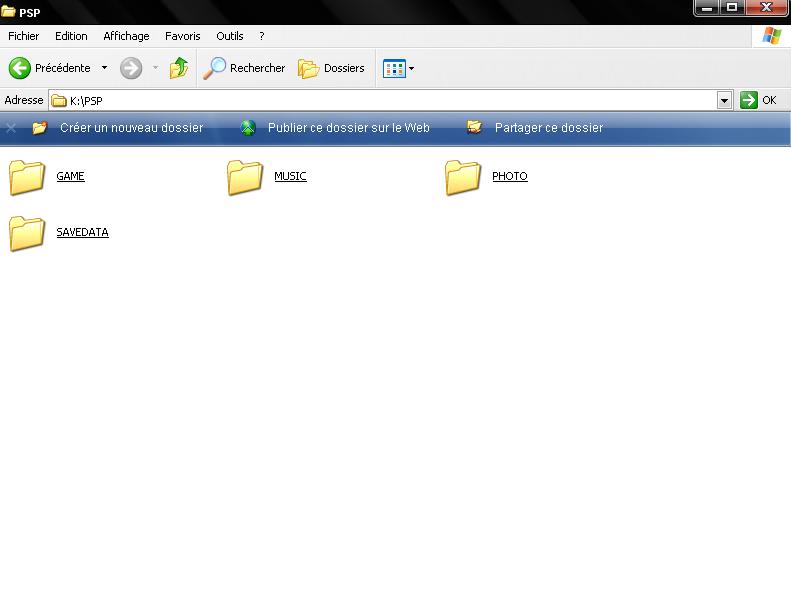Select the SAVEDATA folder icon
Screen dimensions: 791x589
[28, 233]
